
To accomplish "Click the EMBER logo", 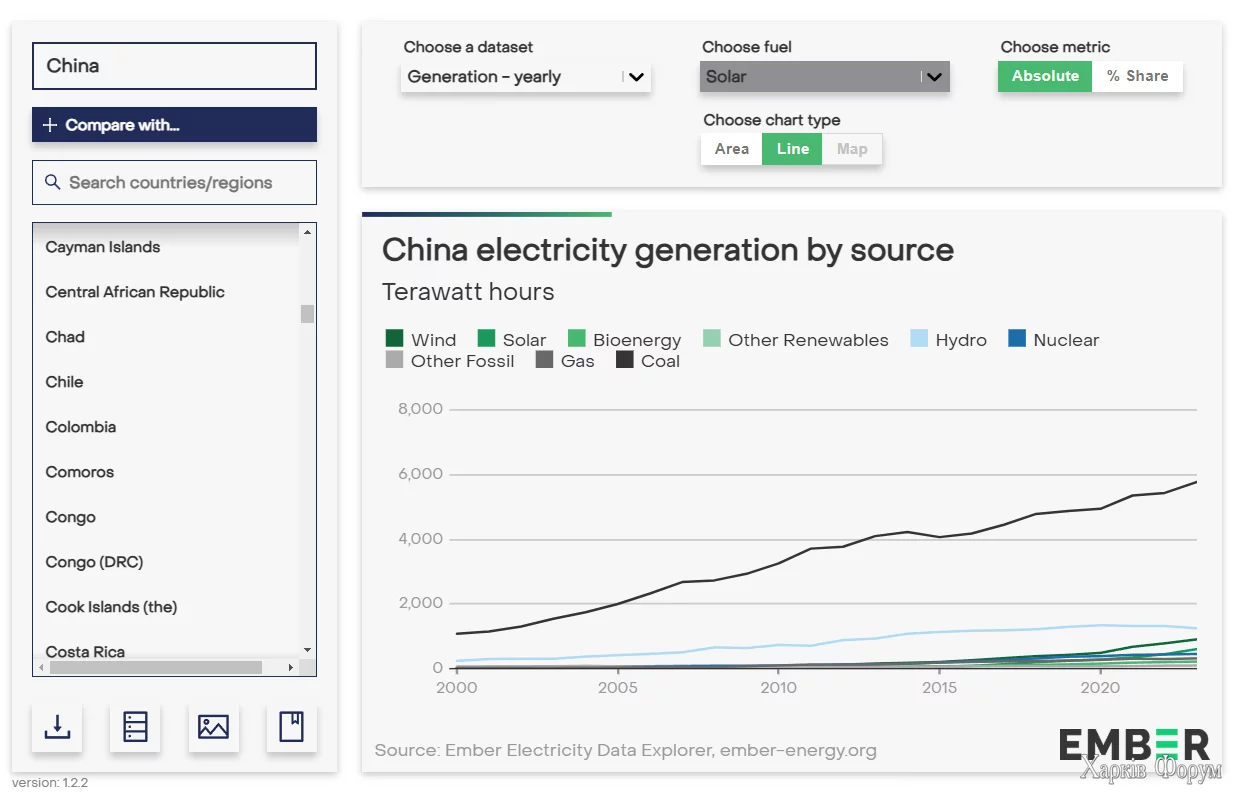I will click(1134, 746).
